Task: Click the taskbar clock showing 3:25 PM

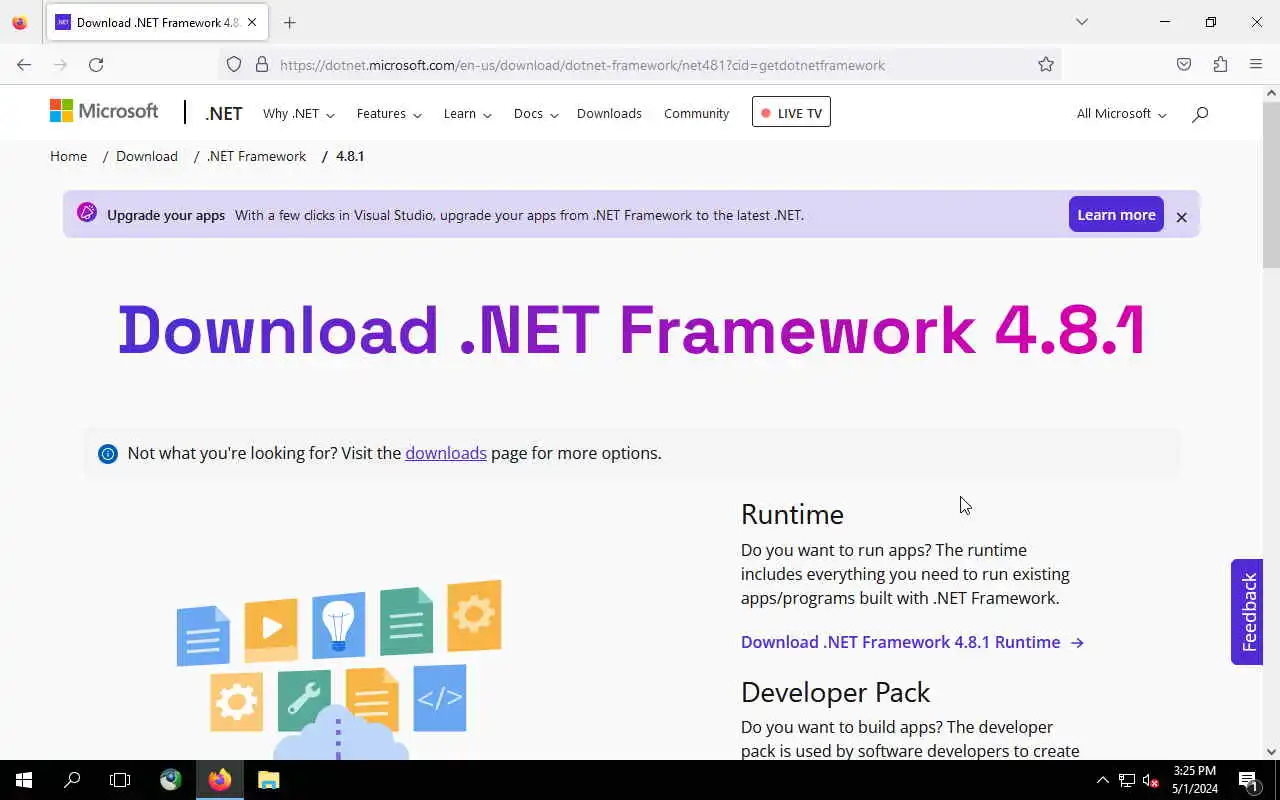Action: point(1195,780)
